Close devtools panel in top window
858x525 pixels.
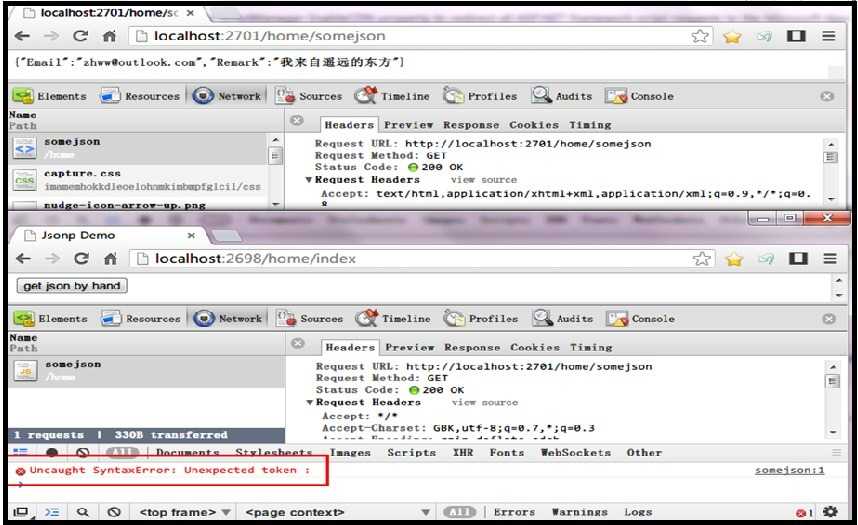[827, 96]
